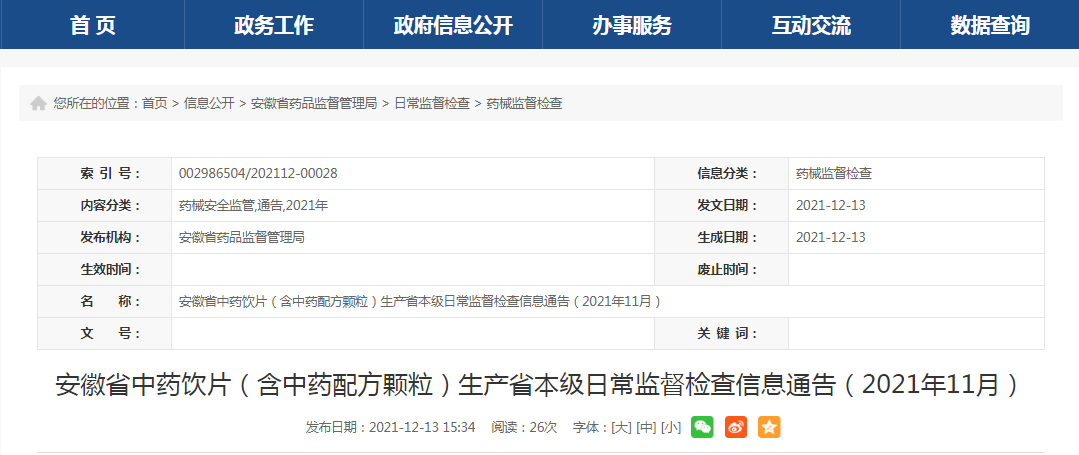Screen dimensions: 1079x455
Task: Click the 文号 label cell
Action: tap(105, 333)
